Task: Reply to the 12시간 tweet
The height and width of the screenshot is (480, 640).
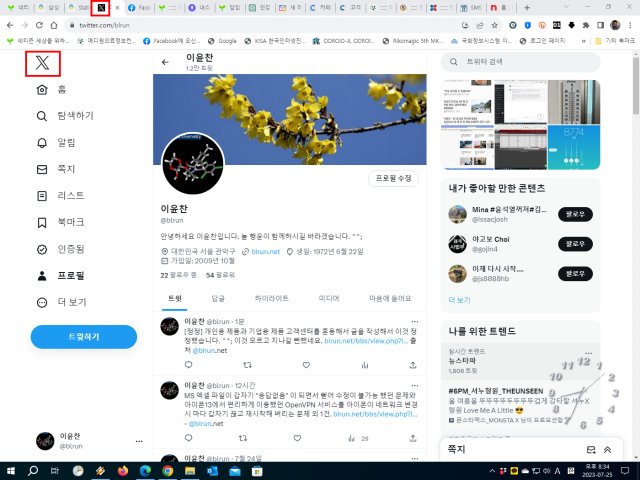Action: (188, 438)
